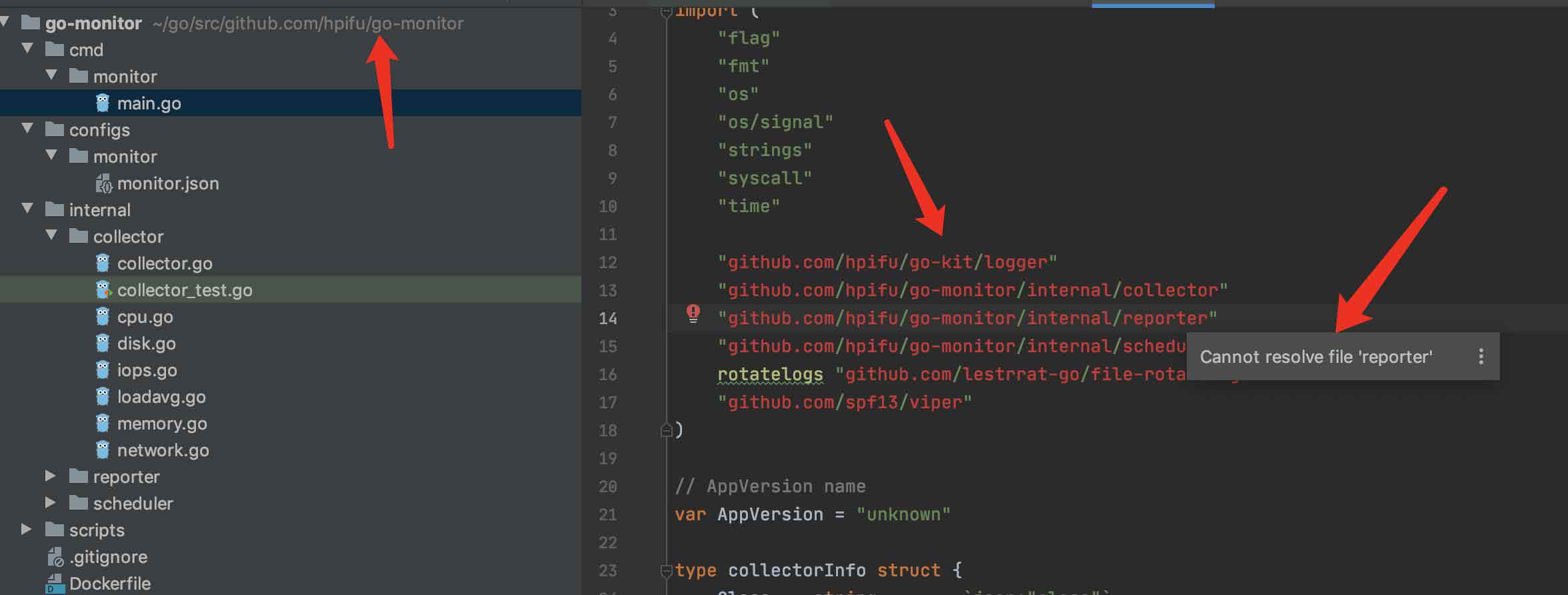Expand the reporter folder
The image size is (1568, 595).
50,476
